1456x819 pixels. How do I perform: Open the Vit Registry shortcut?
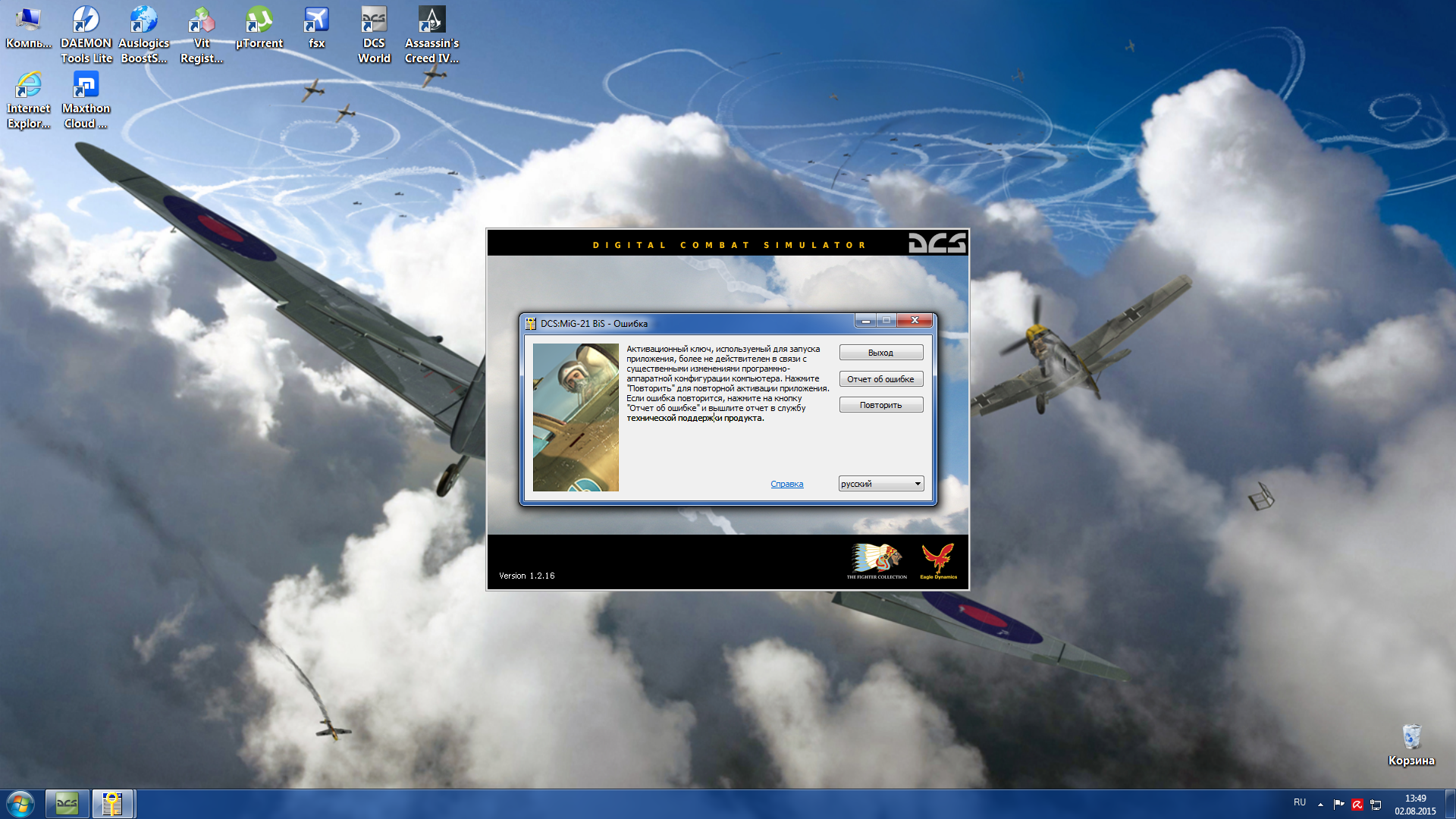(202, 35)
